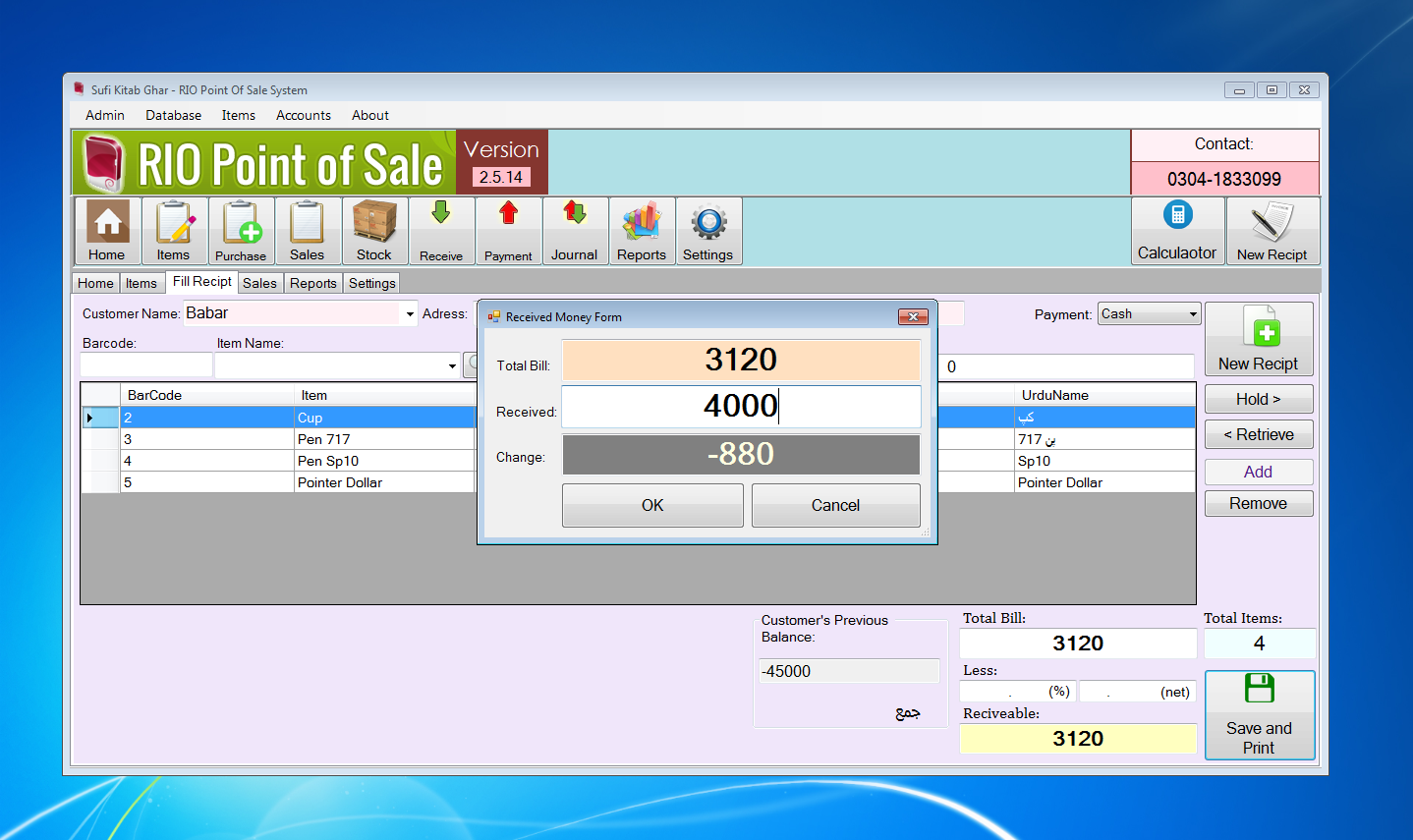The height and width of the screenshot is (840, 1413).
Task: Switch to the Fill Recipt tab
Action: point(201,282)
